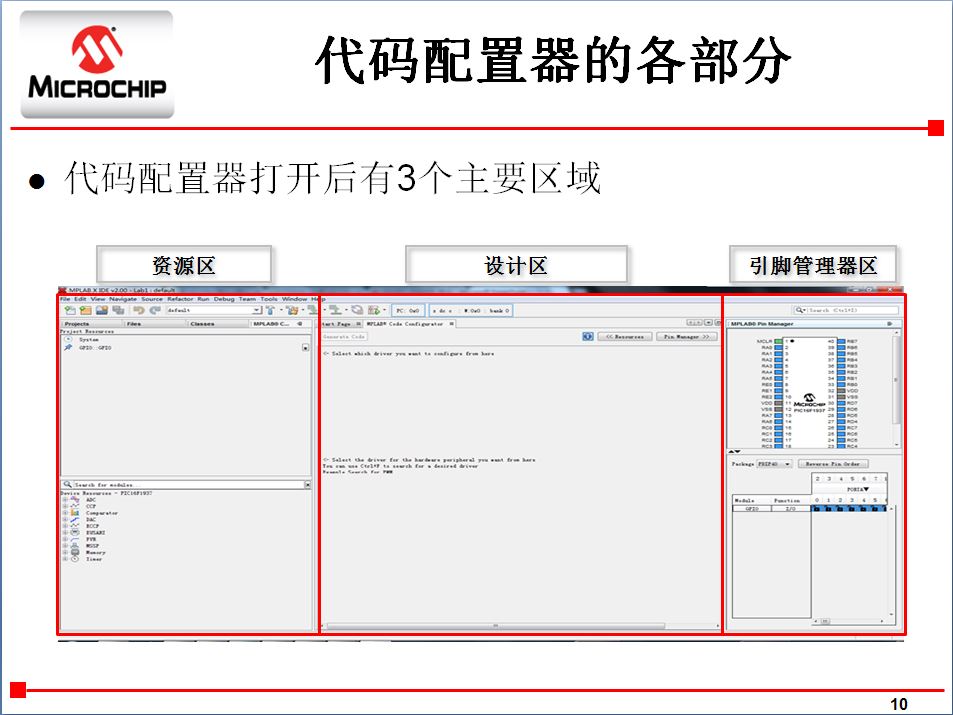
Task: Click the blue info icon beside Resources button
Action: tap(588, 336)
